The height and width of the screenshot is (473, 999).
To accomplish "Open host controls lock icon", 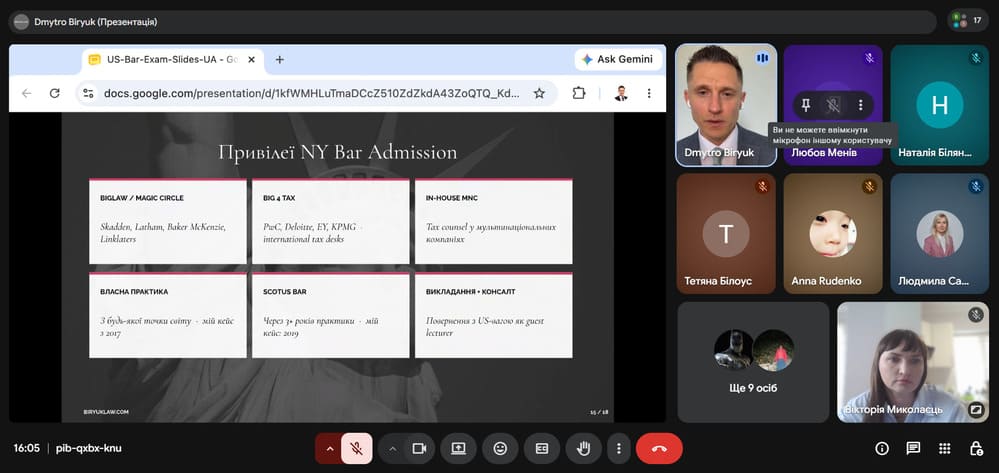I will (x=975, y=449).
